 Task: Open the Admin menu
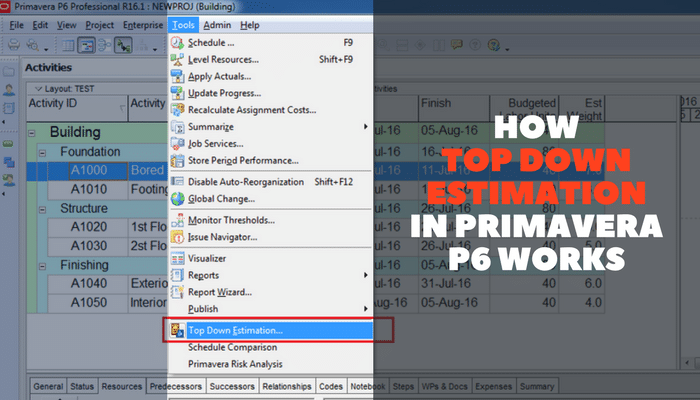click(217, 25)
